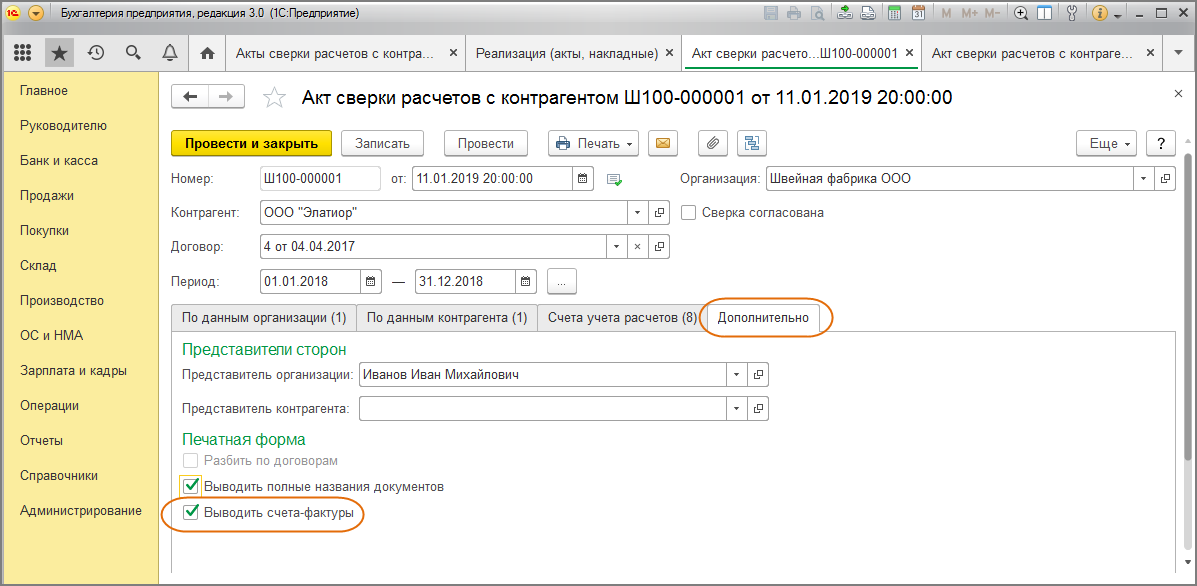1197x586 pixels.
Task: Open the sections menu grid icon
Action: tap(23, 53)
